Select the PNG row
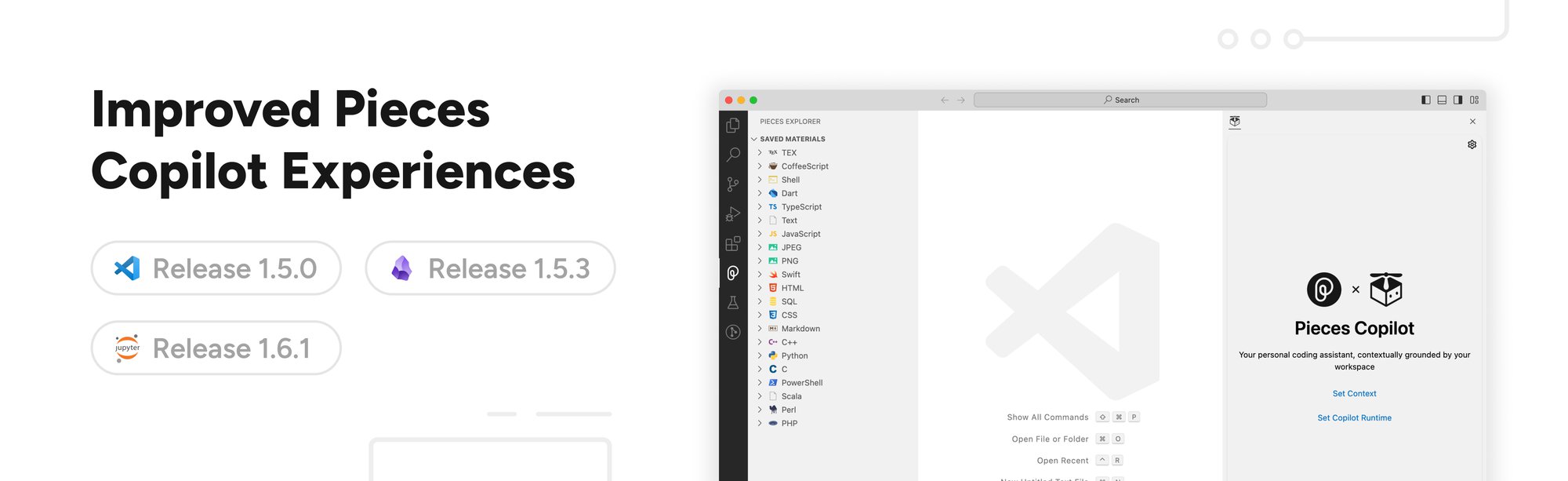 click(833, 261)
